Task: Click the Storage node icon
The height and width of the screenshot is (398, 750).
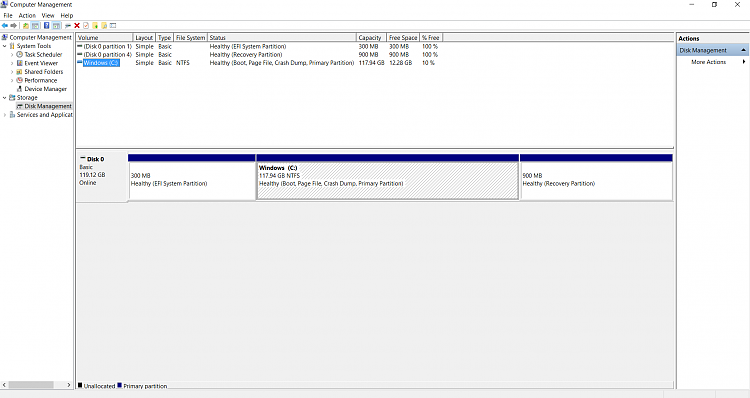Action: click(x=12, y=98)
